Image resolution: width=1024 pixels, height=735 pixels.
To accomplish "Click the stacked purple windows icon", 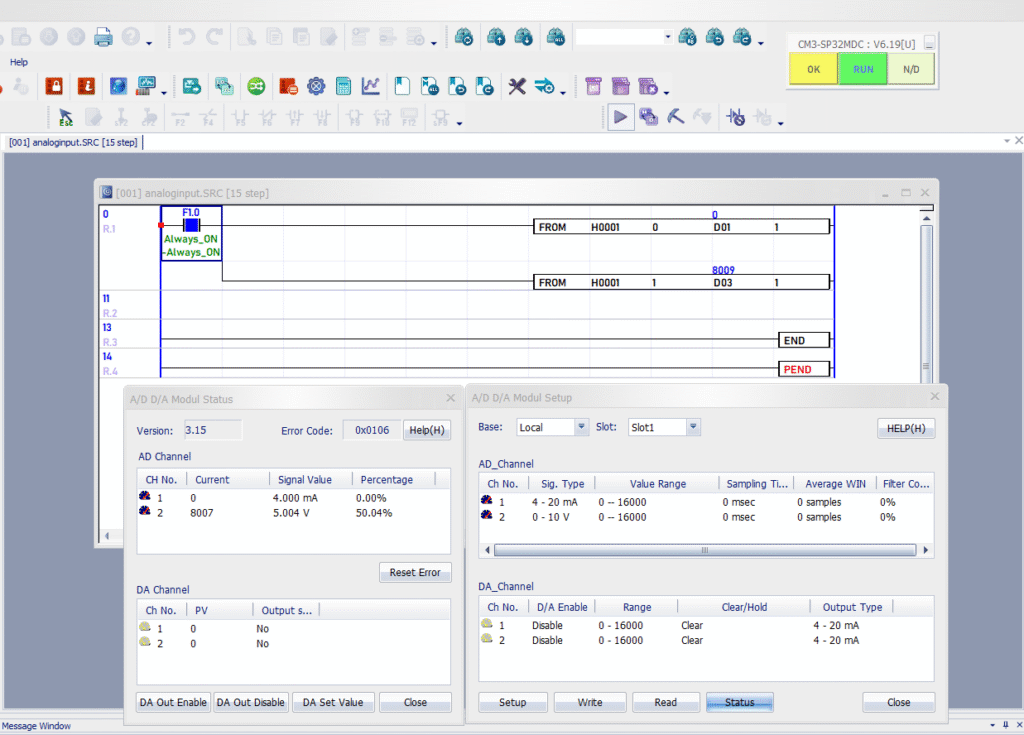I will 620,86.
